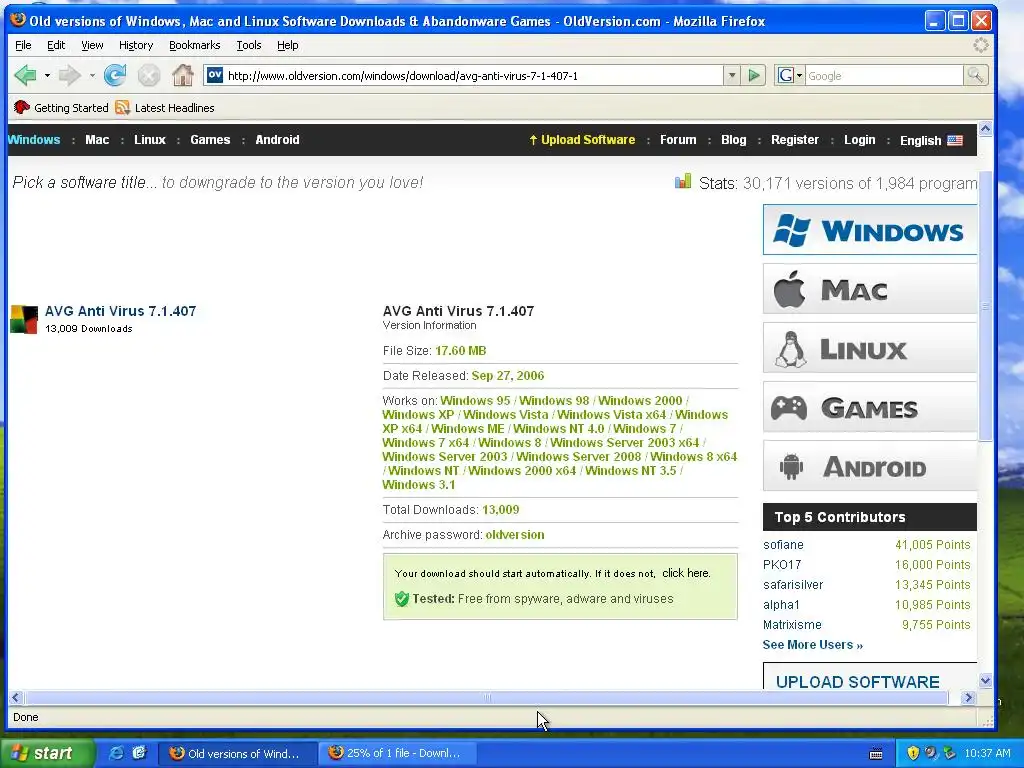Click the Linux link in site nav
Viewport: 1024px width, 768px height.
150,140
